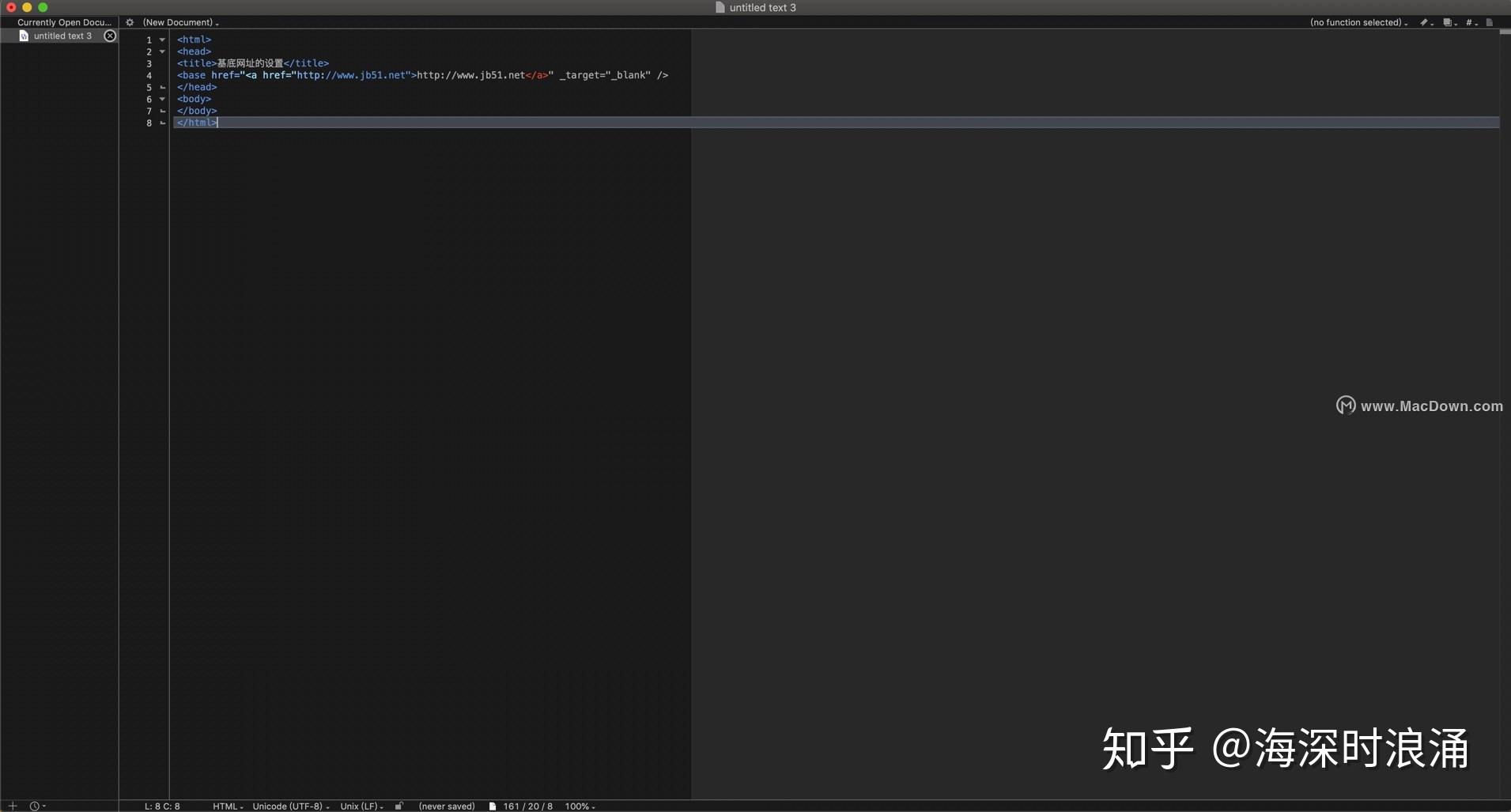Click line number 8 in the gutter
Viewport: 1511px width, 812px height.
tap(149, 123)
